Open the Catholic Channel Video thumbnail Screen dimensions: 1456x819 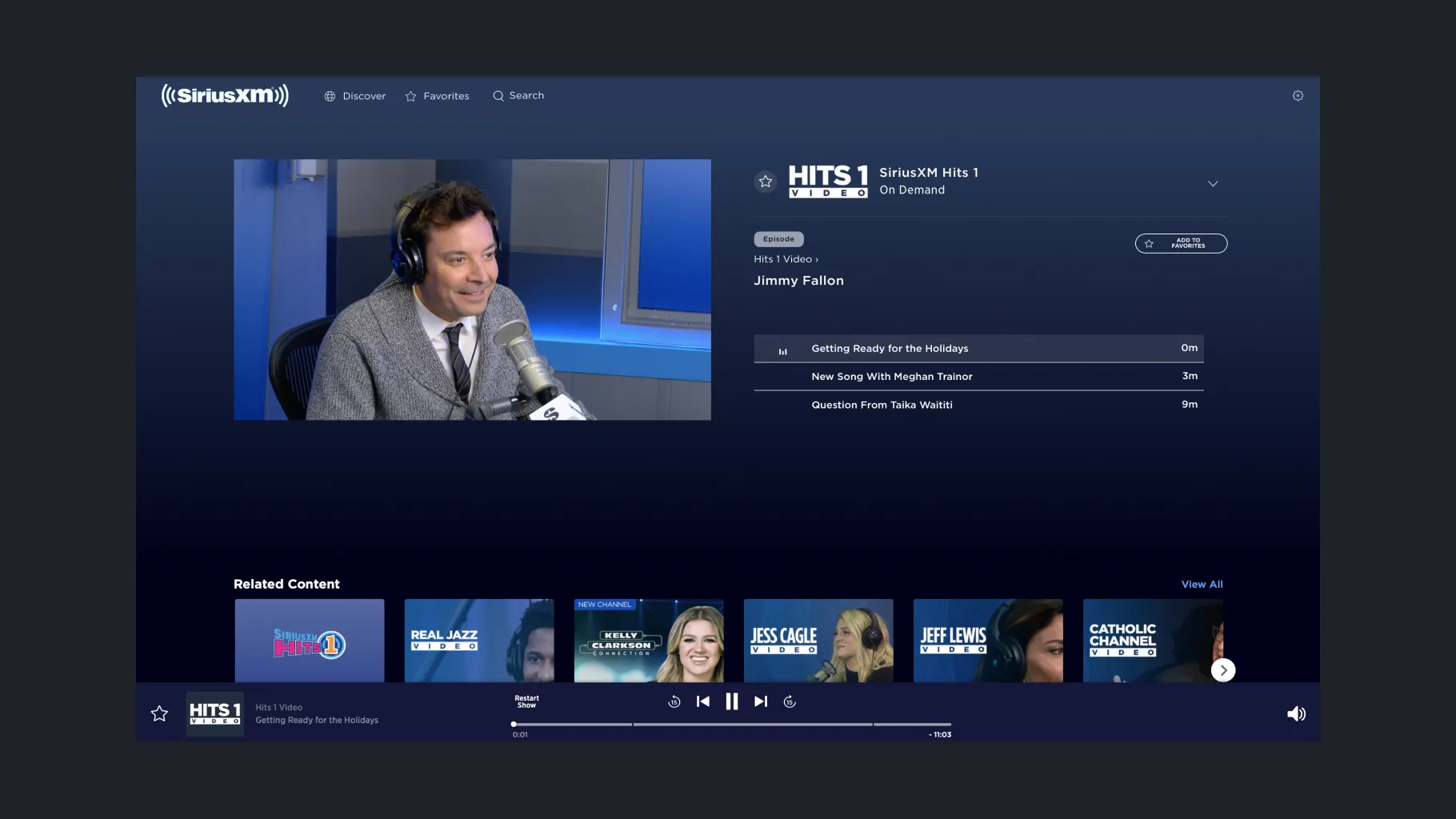(x=1153, y=641)
